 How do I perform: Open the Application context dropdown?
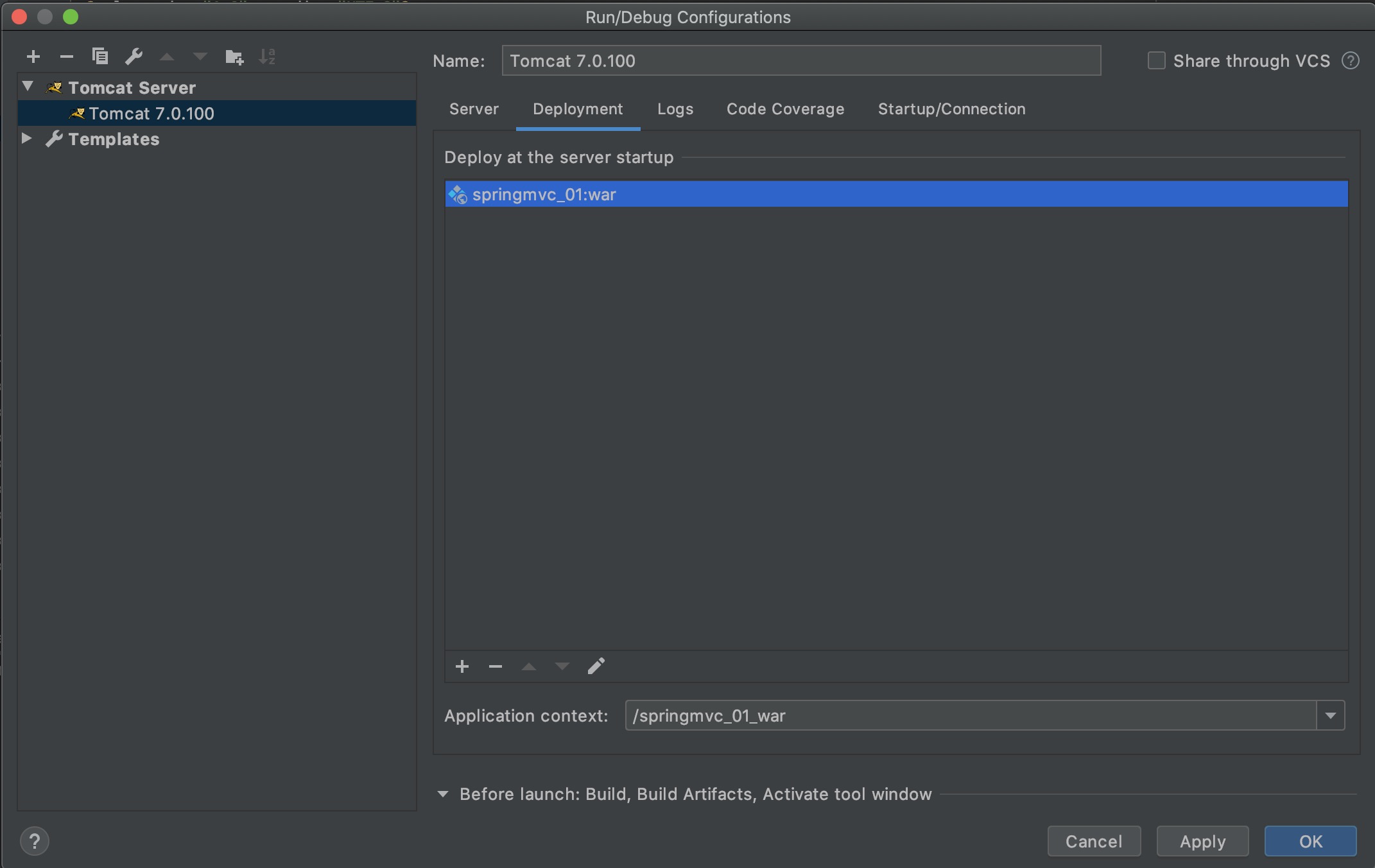coord(1330,715)
